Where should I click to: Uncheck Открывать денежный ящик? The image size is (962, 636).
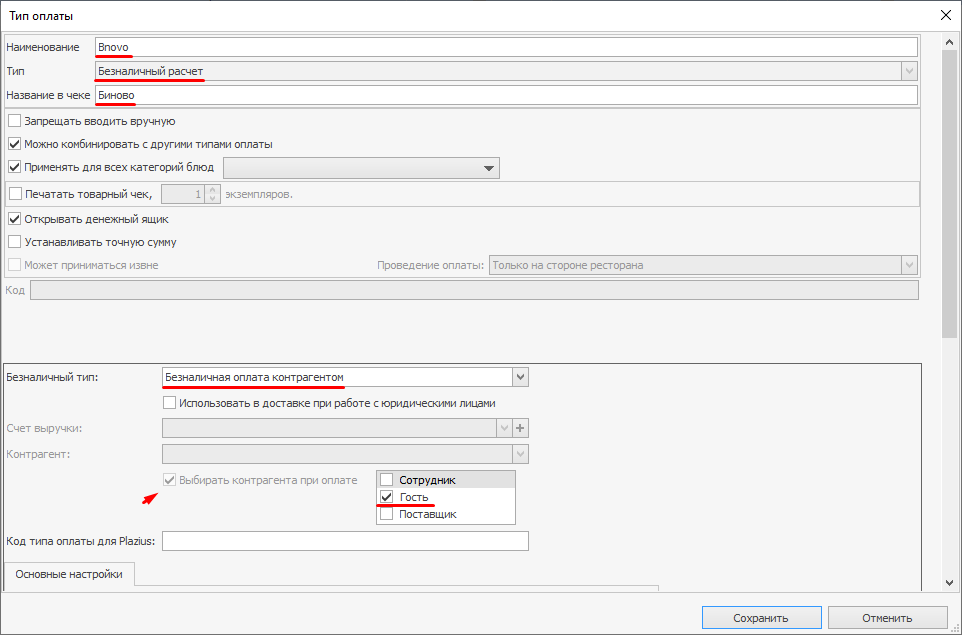[x=15, y=219]
